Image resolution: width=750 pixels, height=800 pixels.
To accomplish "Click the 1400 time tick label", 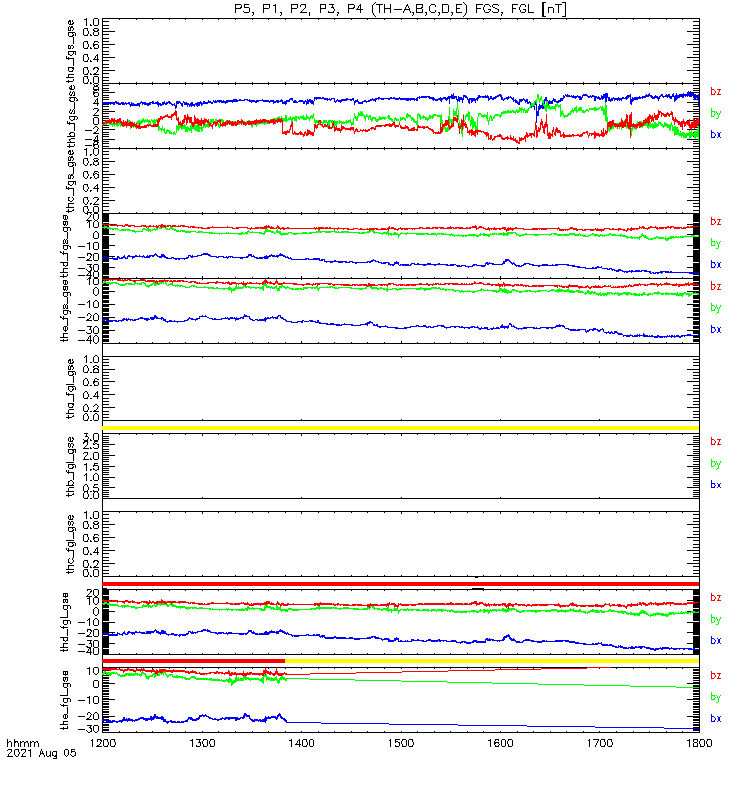I will click(302, 743).
